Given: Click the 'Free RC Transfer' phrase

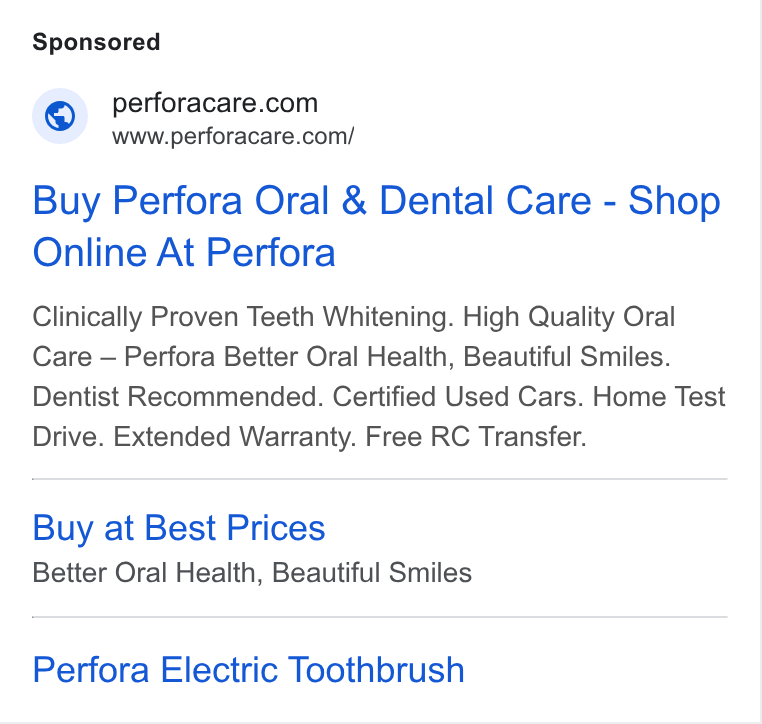Looking at the screenshot, I should 476,436.
